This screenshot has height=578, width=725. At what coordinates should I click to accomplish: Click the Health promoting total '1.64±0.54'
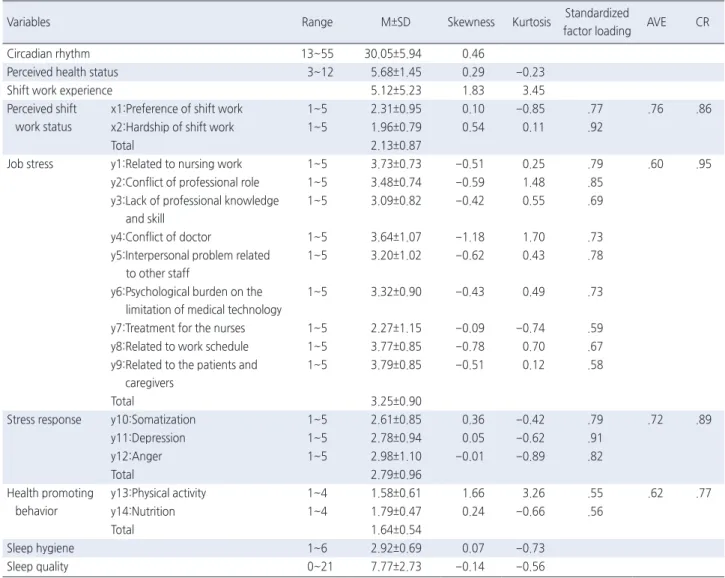coord(396,529)
